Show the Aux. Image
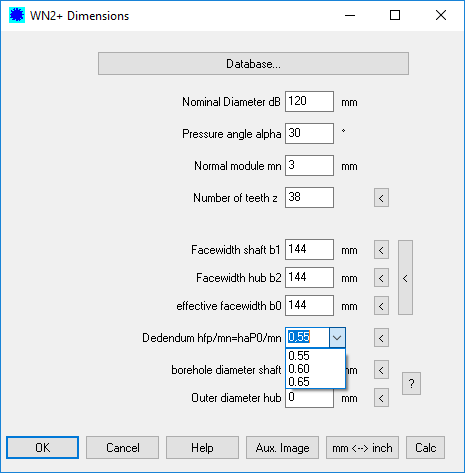 click(283, 448)
